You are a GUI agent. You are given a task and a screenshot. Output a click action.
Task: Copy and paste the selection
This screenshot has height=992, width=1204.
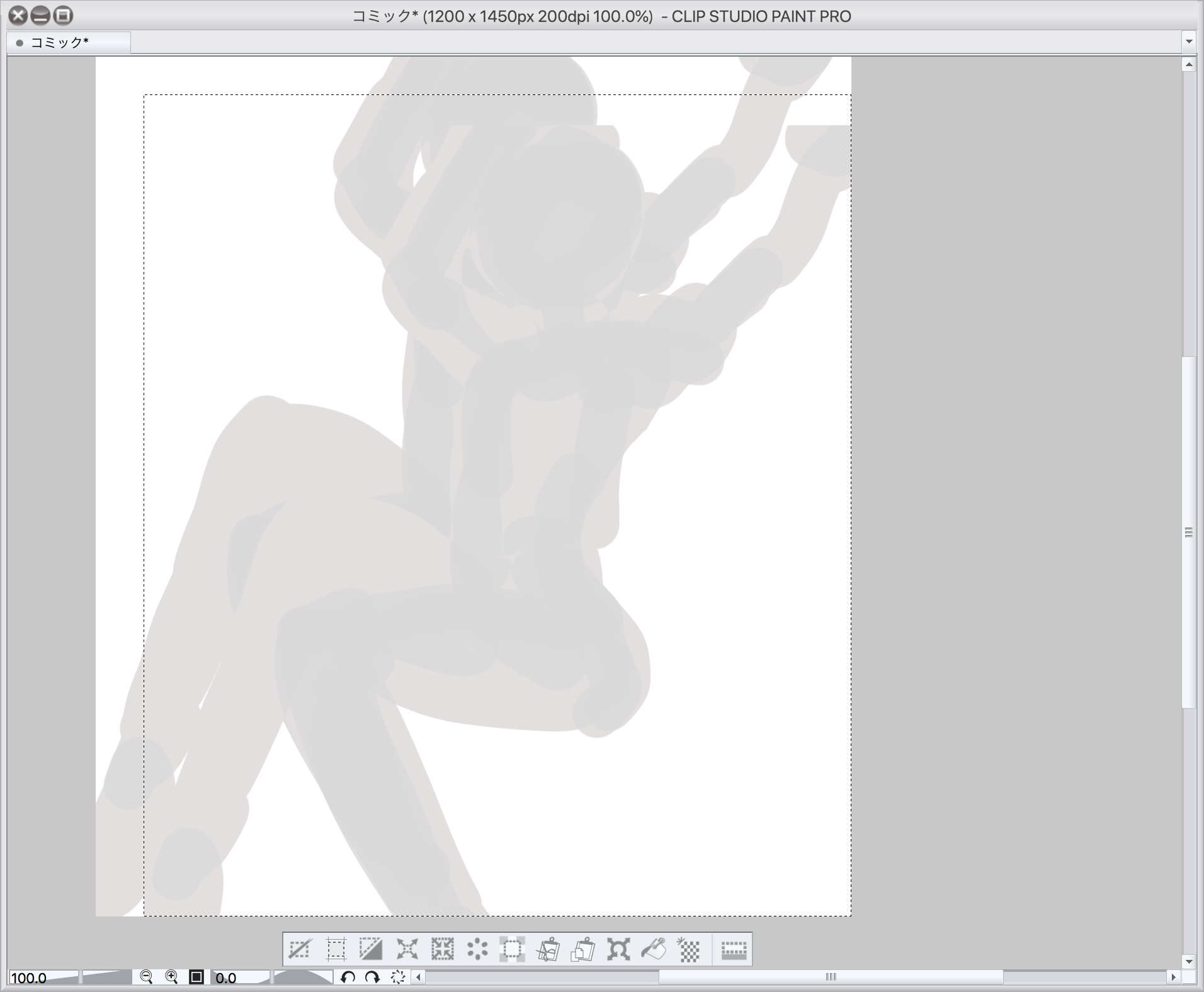pos(583,949)
